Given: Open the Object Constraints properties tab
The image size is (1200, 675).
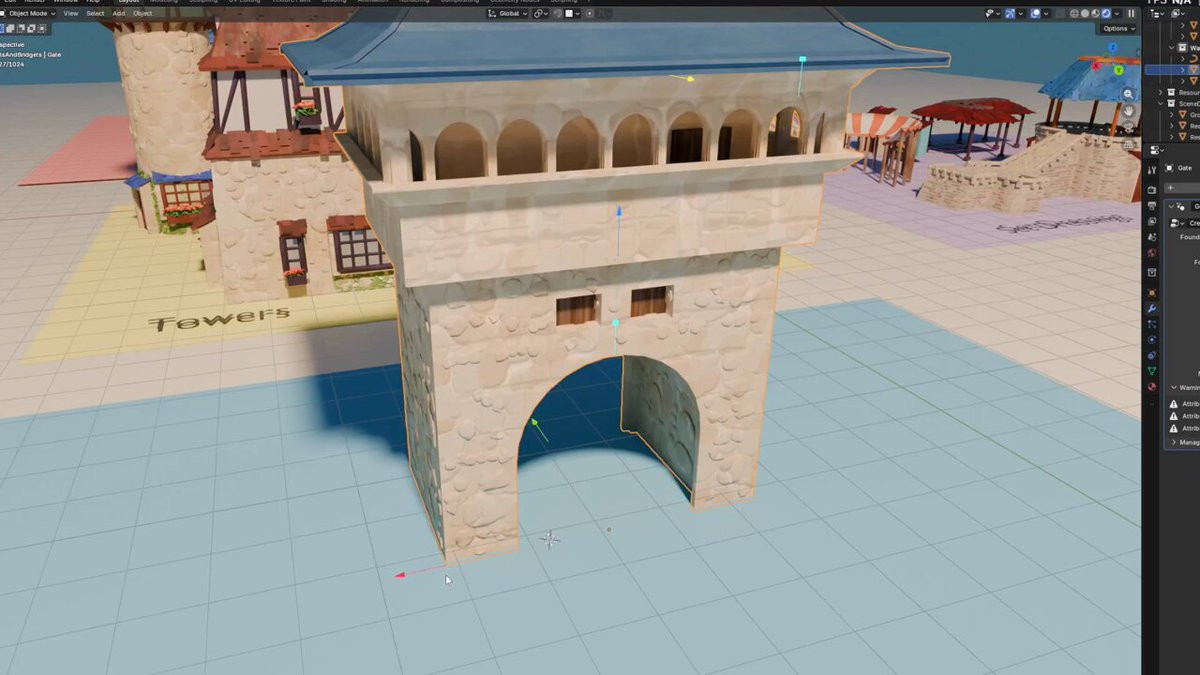Looking at the screenshot, I should [x=1152, y=355].
